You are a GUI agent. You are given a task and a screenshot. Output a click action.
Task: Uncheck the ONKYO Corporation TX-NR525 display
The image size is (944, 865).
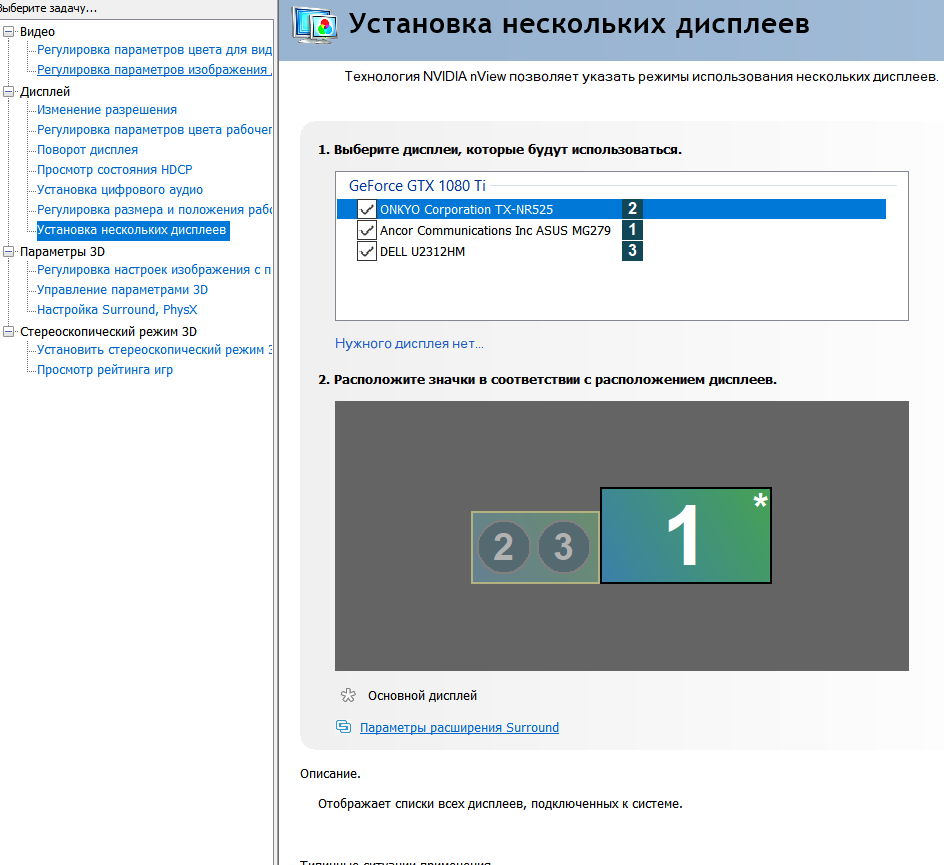pos(367,209)
